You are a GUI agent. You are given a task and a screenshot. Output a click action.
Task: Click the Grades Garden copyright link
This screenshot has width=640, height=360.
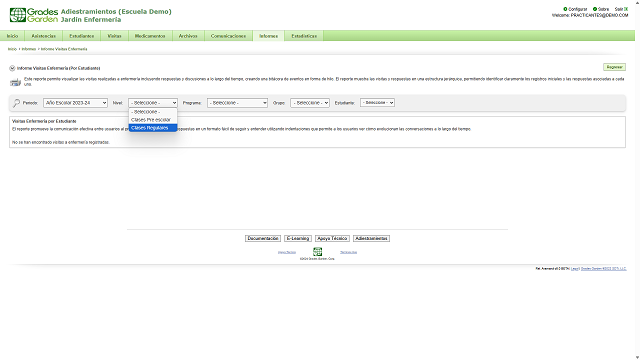tap(603, 269)
